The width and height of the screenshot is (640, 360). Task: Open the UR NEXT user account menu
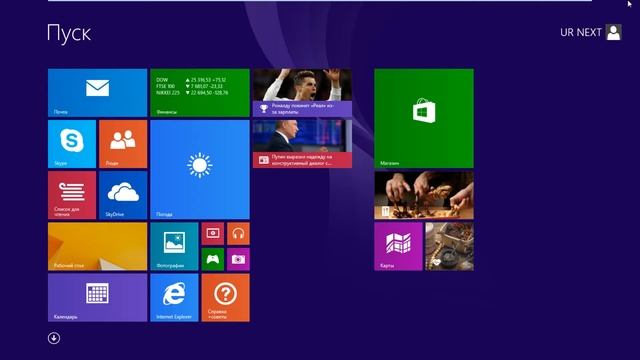click(591, 32)
